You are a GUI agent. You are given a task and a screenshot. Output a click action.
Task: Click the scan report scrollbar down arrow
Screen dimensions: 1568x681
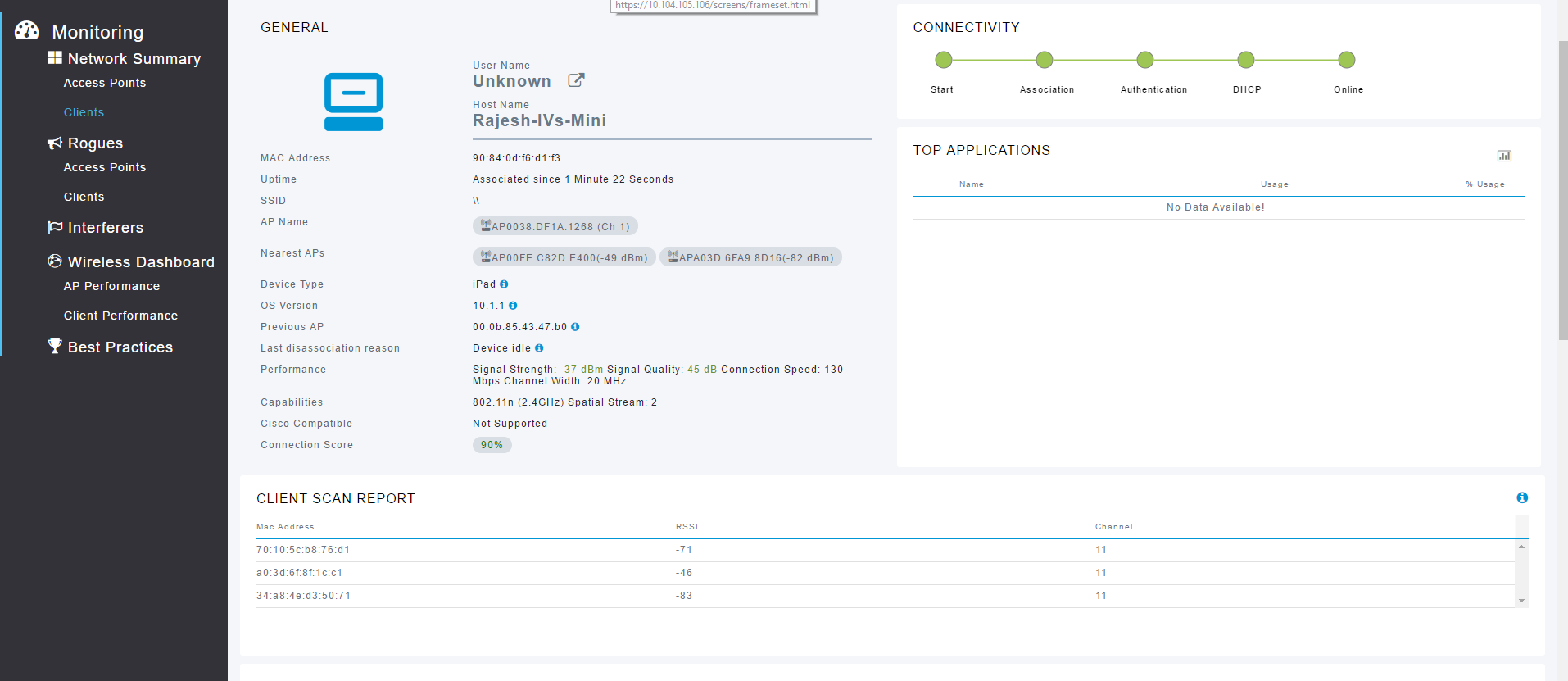(1521, 601)
